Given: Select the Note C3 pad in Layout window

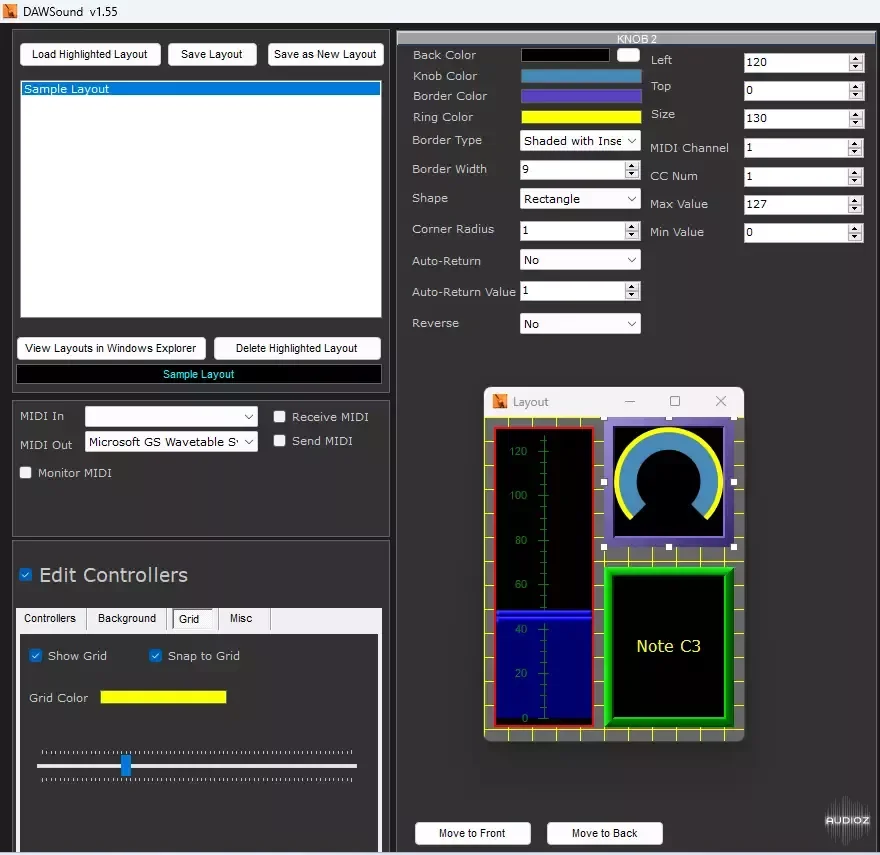Looking at the screenshot, I should 668,646.
